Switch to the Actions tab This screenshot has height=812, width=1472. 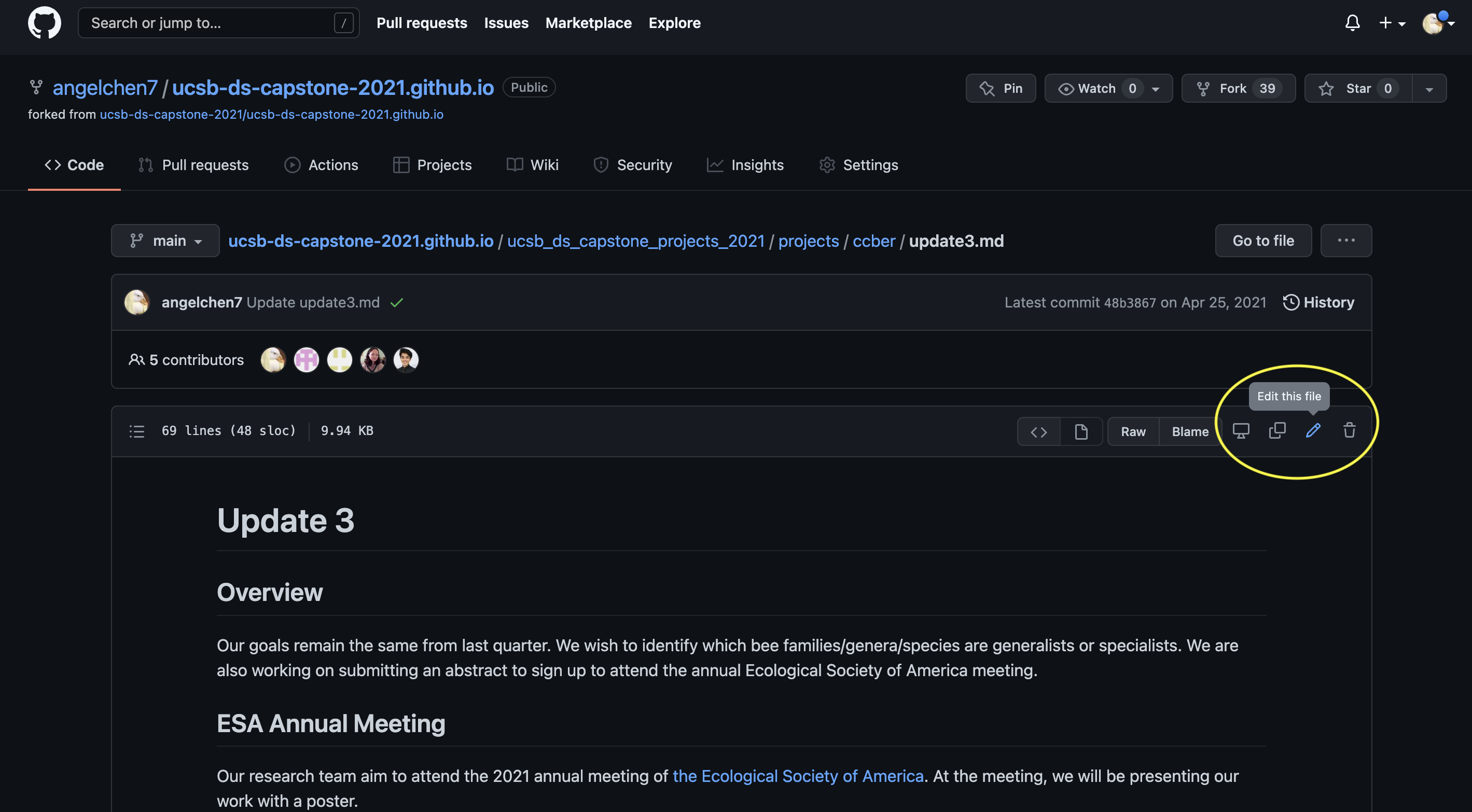click(x=321, y=165)
